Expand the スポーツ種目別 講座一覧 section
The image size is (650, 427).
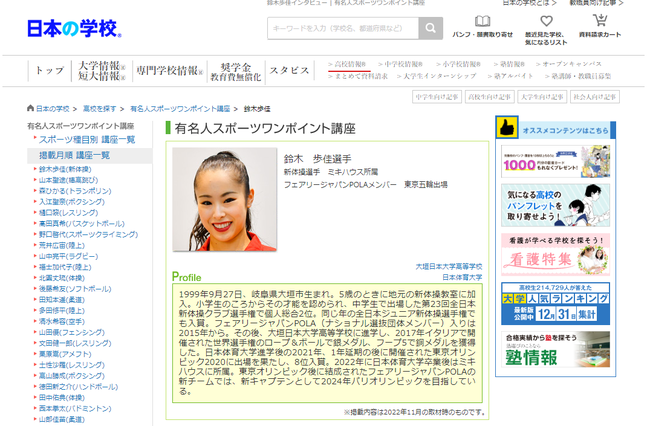point(86,140)
